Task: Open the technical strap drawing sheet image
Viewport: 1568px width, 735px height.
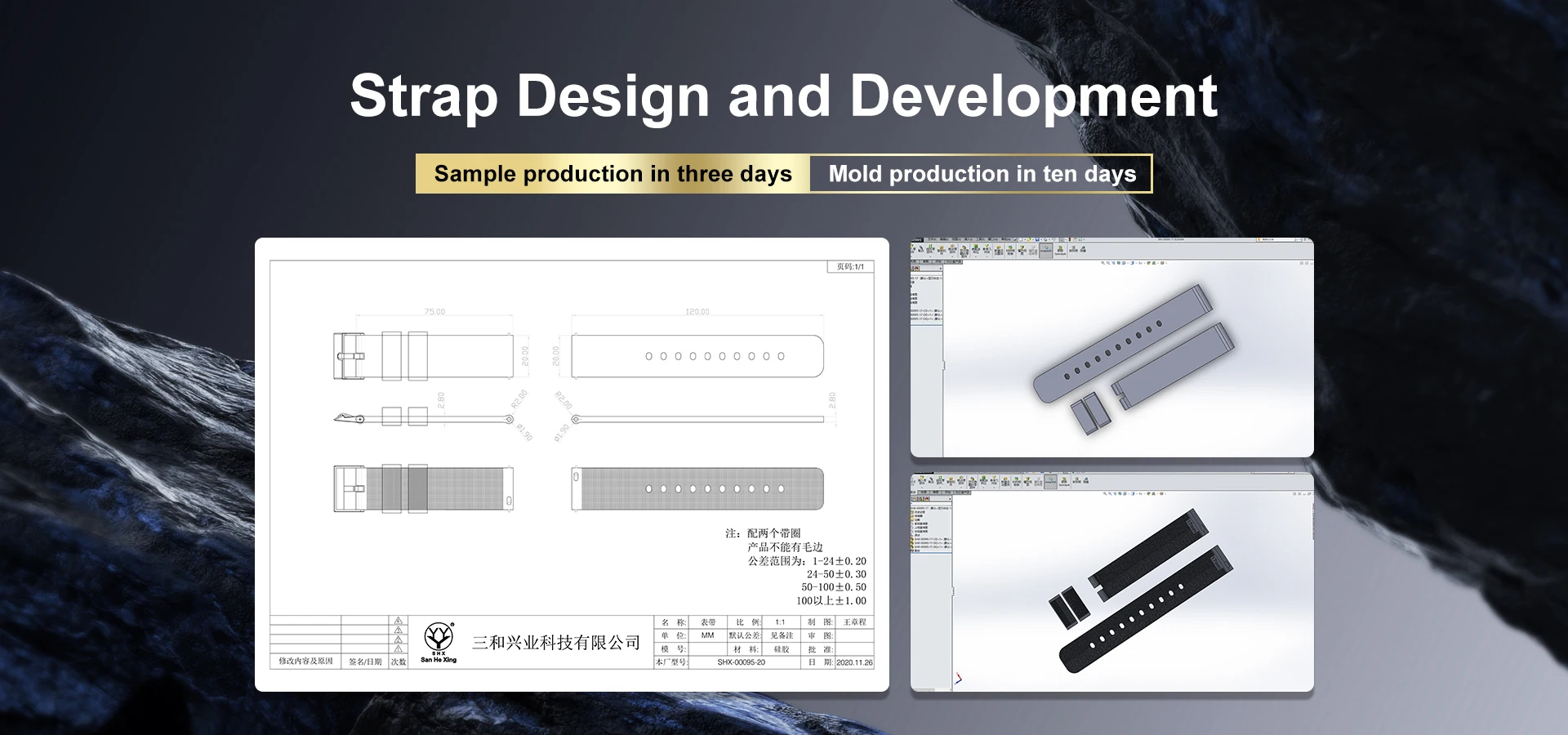Action: [x=572, y=464]
